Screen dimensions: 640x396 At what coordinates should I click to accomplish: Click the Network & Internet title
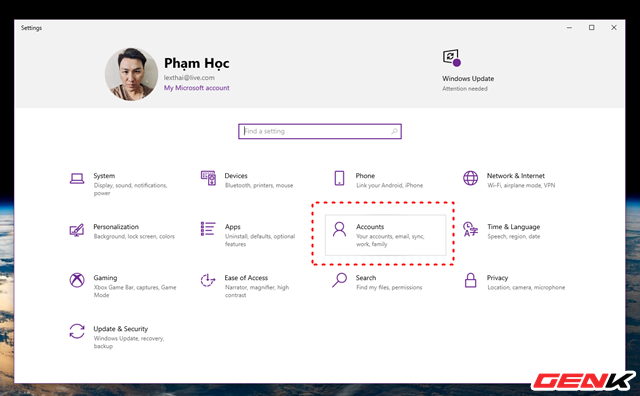click(x=516, y=176)
